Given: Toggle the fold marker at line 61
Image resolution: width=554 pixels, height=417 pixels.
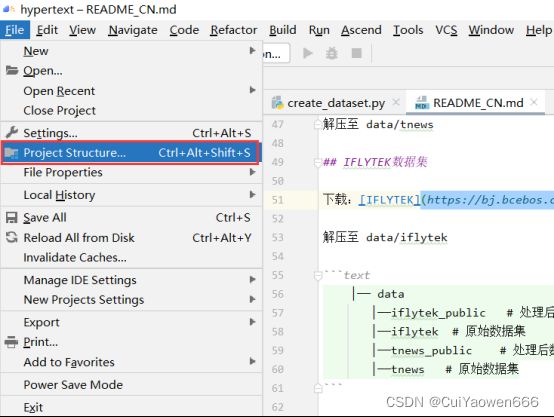Looking at the screenshot, I should [318, 388].
